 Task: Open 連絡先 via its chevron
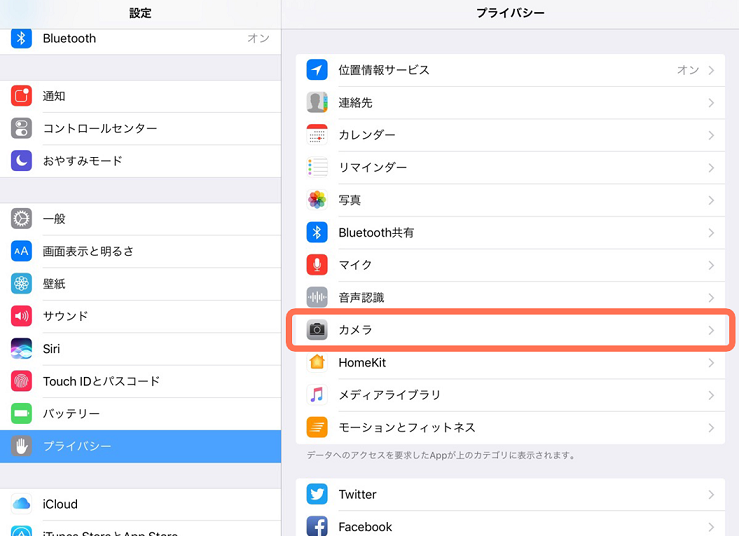711,103
